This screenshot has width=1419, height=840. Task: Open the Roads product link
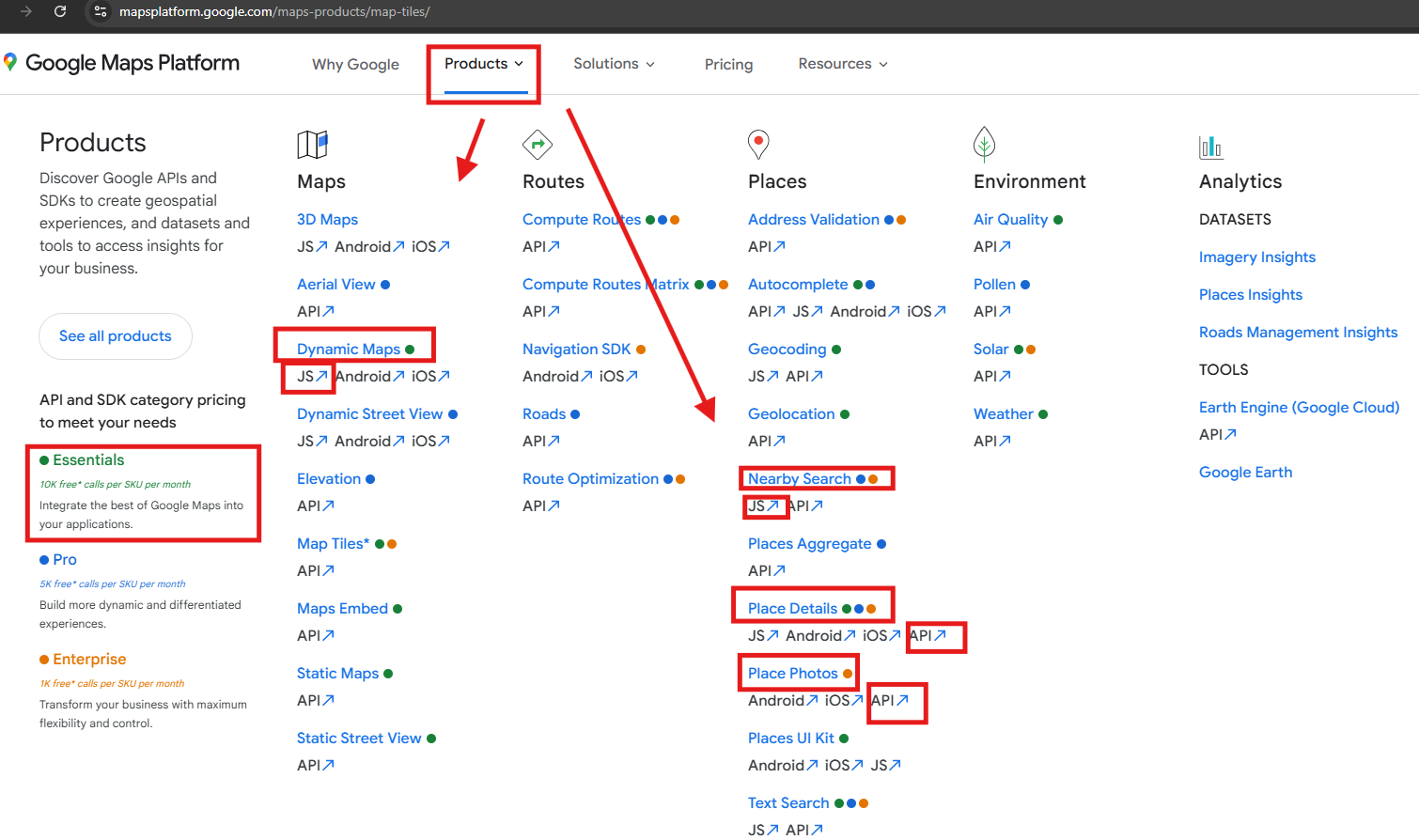[x=544, y=413]
